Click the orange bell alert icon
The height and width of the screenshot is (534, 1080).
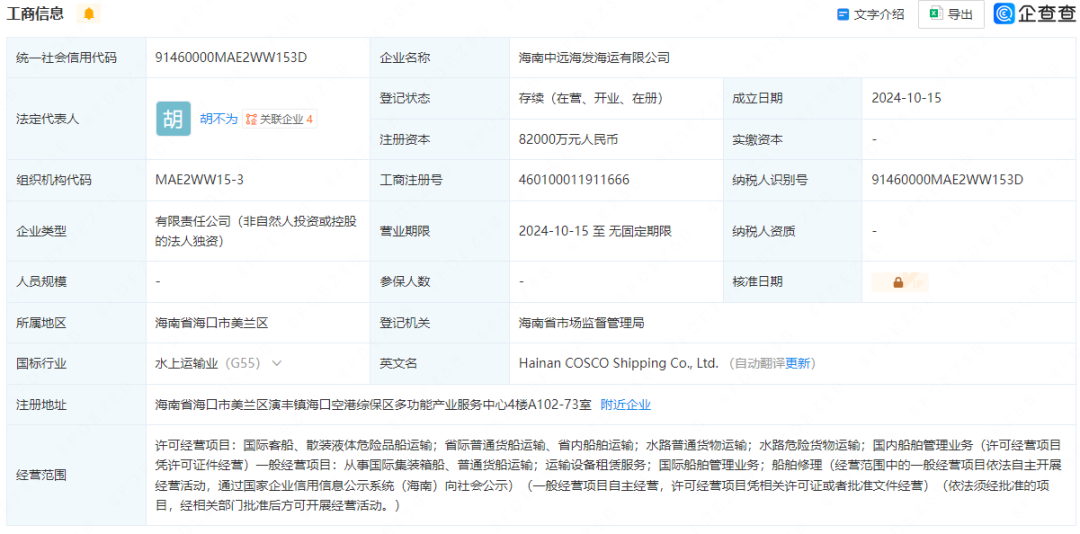89,13
